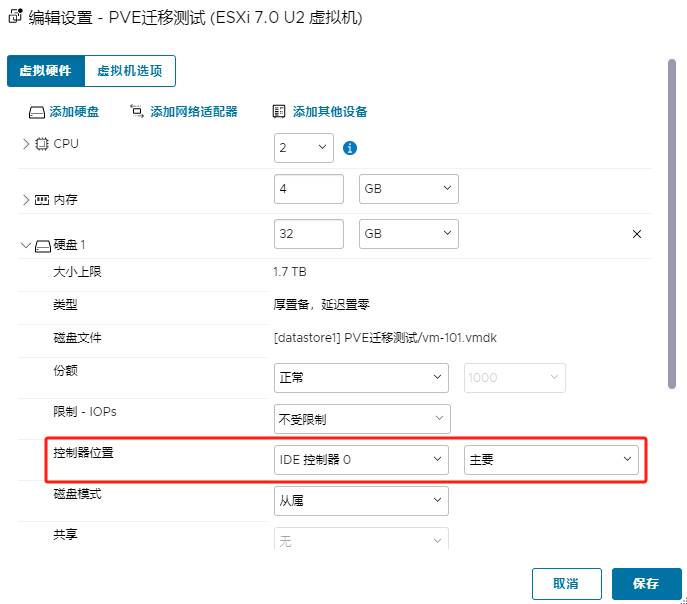
Task: Open the CPU count dropdown
Action: (x=304, y=148)
